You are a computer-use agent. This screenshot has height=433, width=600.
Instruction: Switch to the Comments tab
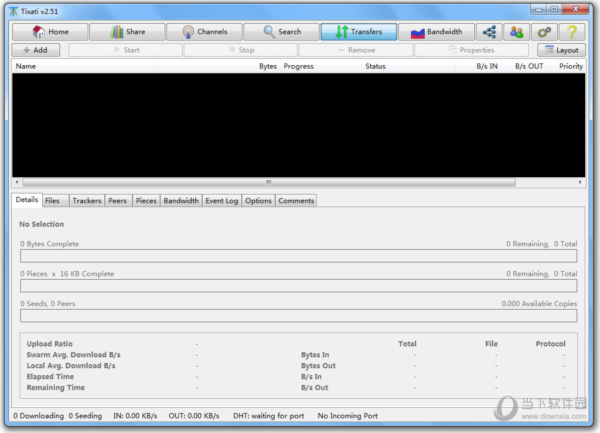click(x=296, y=201)
